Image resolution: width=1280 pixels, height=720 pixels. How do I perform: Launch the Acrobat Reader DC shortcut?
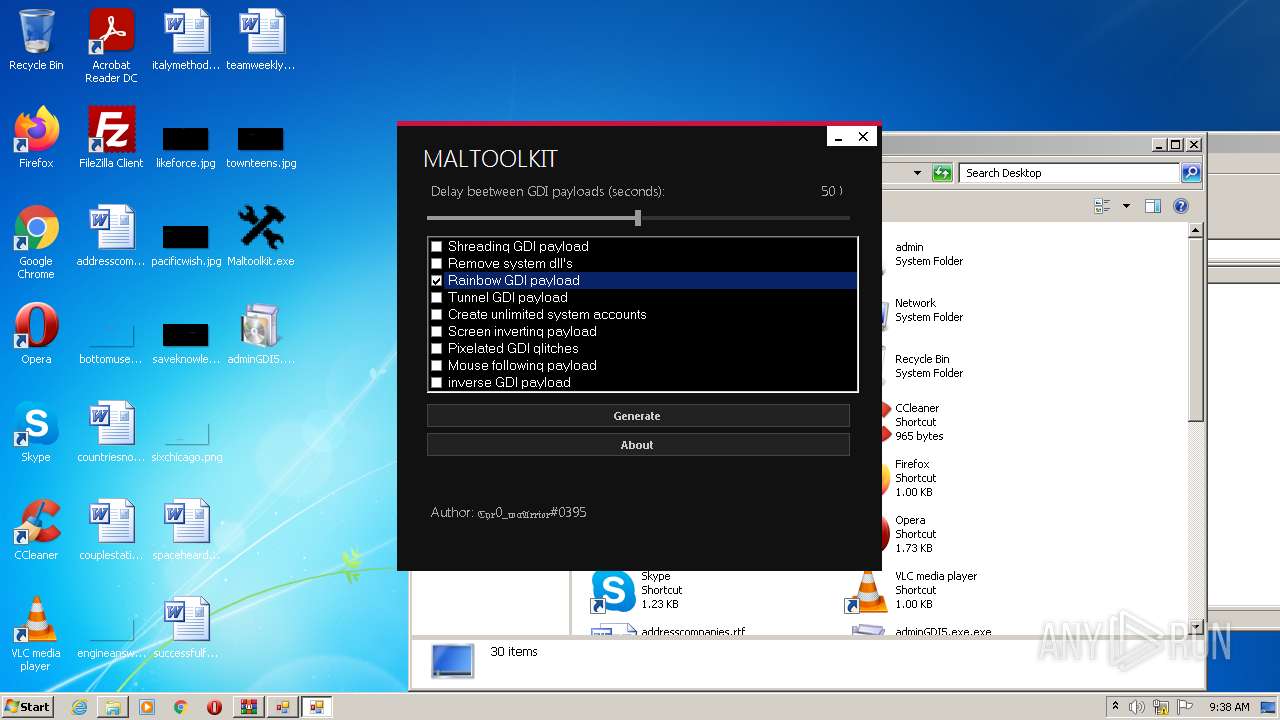coord(111,46)
